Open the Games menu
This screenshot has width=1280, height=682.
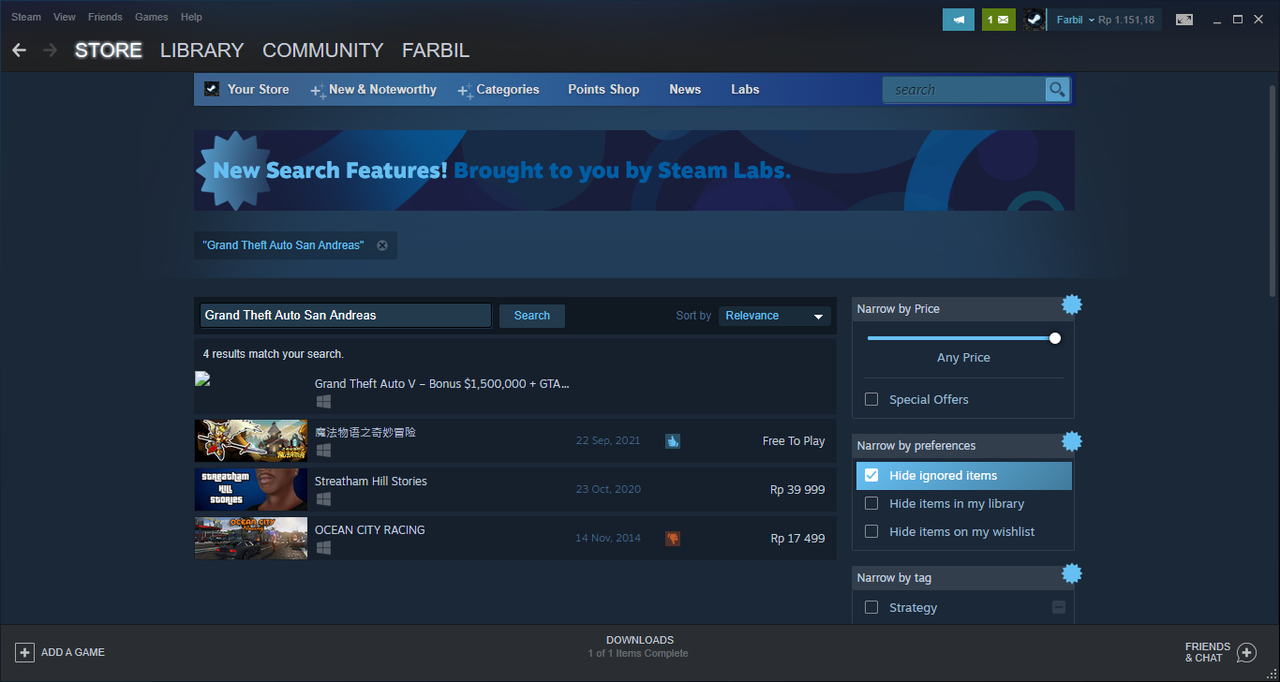[152, 17]
